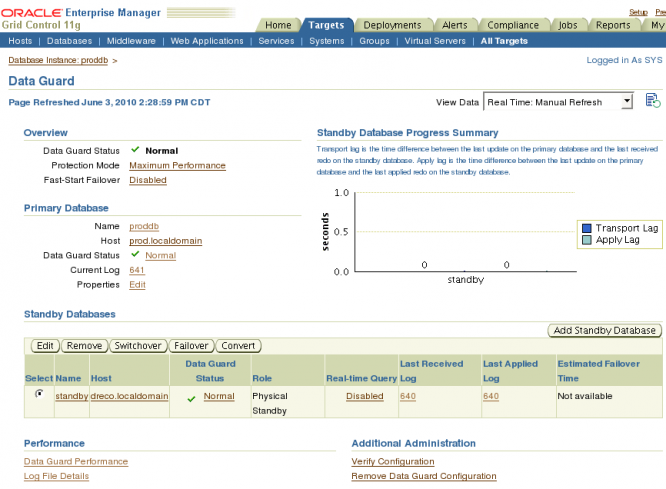Open Log File Details link
Image resolution: width=666 pixels, height=489 pixels.
pyautogui.click(x=56, y=476)
